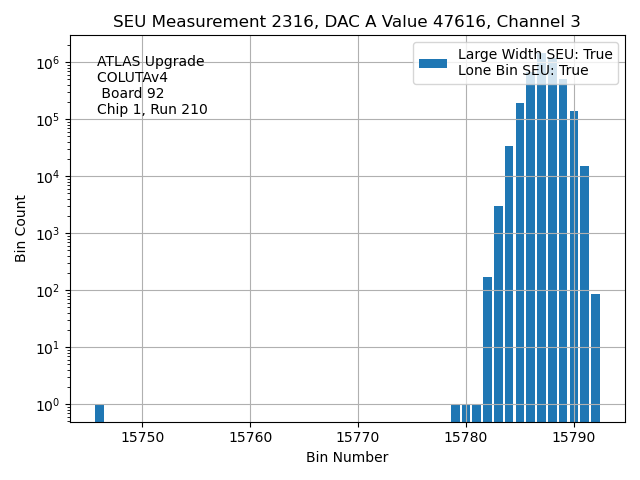
Task: Click the x-axis tick label 15760
Action: click(x=250, y=436)
